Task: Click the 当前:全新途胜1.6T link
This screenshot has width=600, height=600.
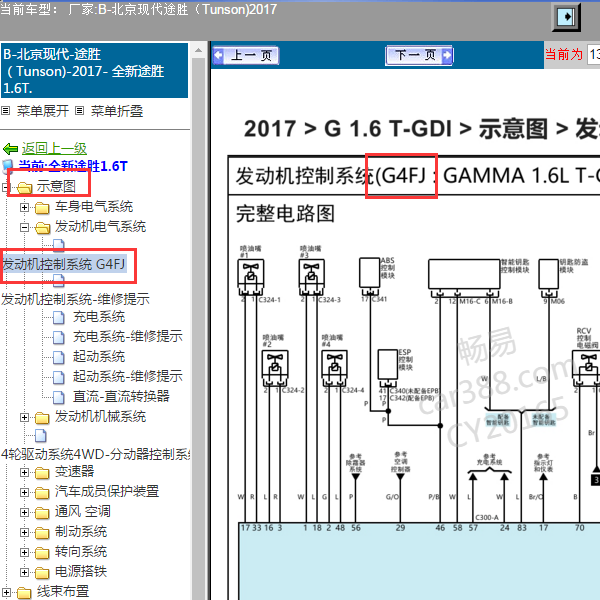Action: pos(73,166)
